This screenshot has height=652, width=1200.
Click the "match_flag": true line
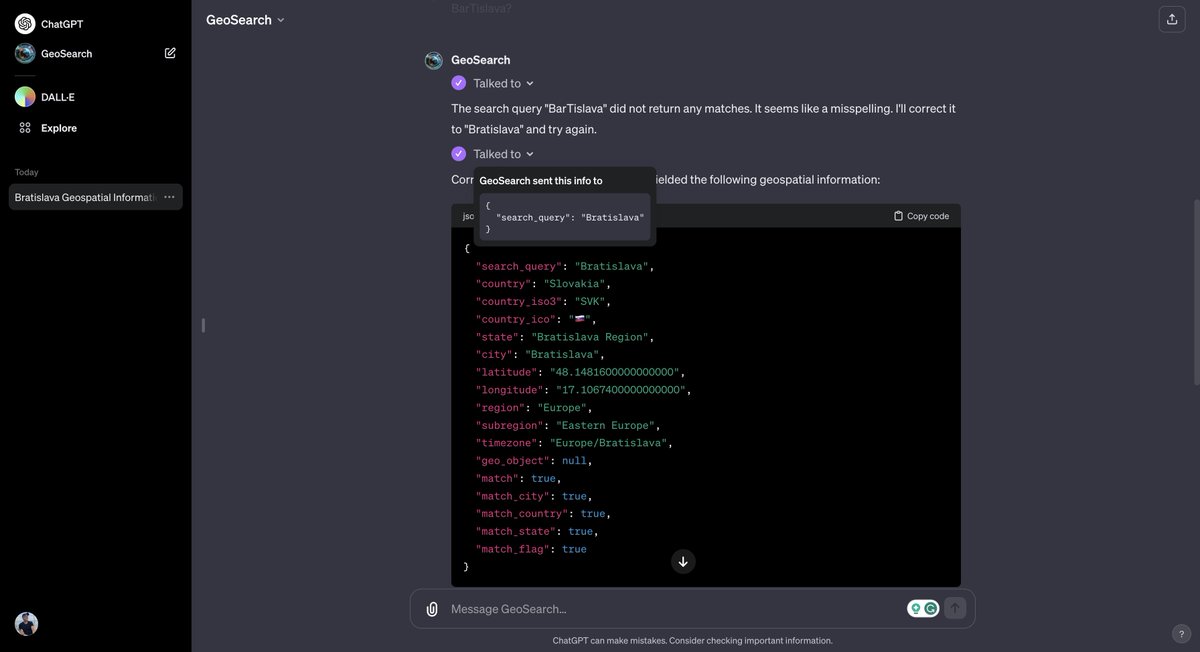(x=531, y=549)
